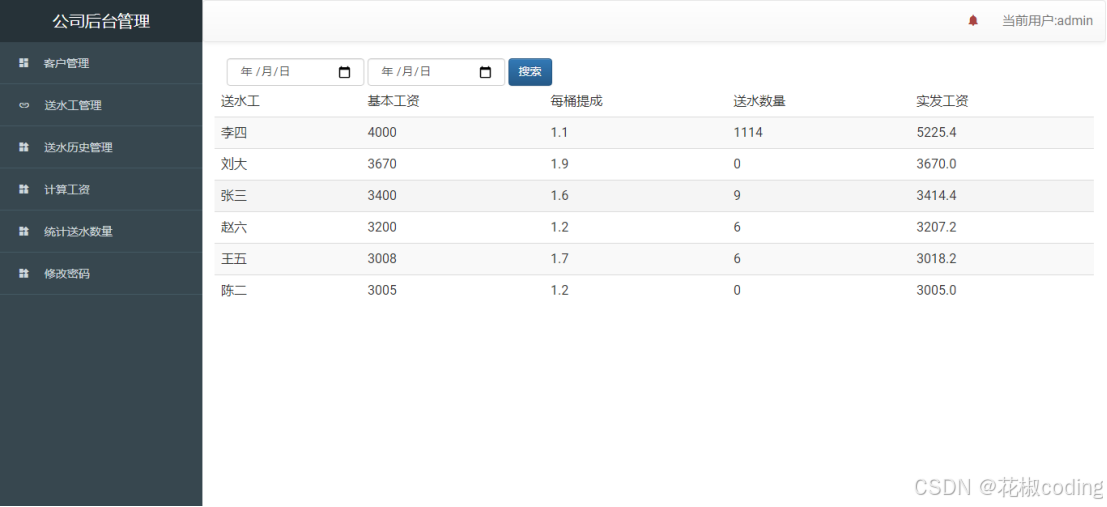This screenshot has width=1107, height=507.
Task: Click delivery count 1114
Action: (x=748, y=133)
